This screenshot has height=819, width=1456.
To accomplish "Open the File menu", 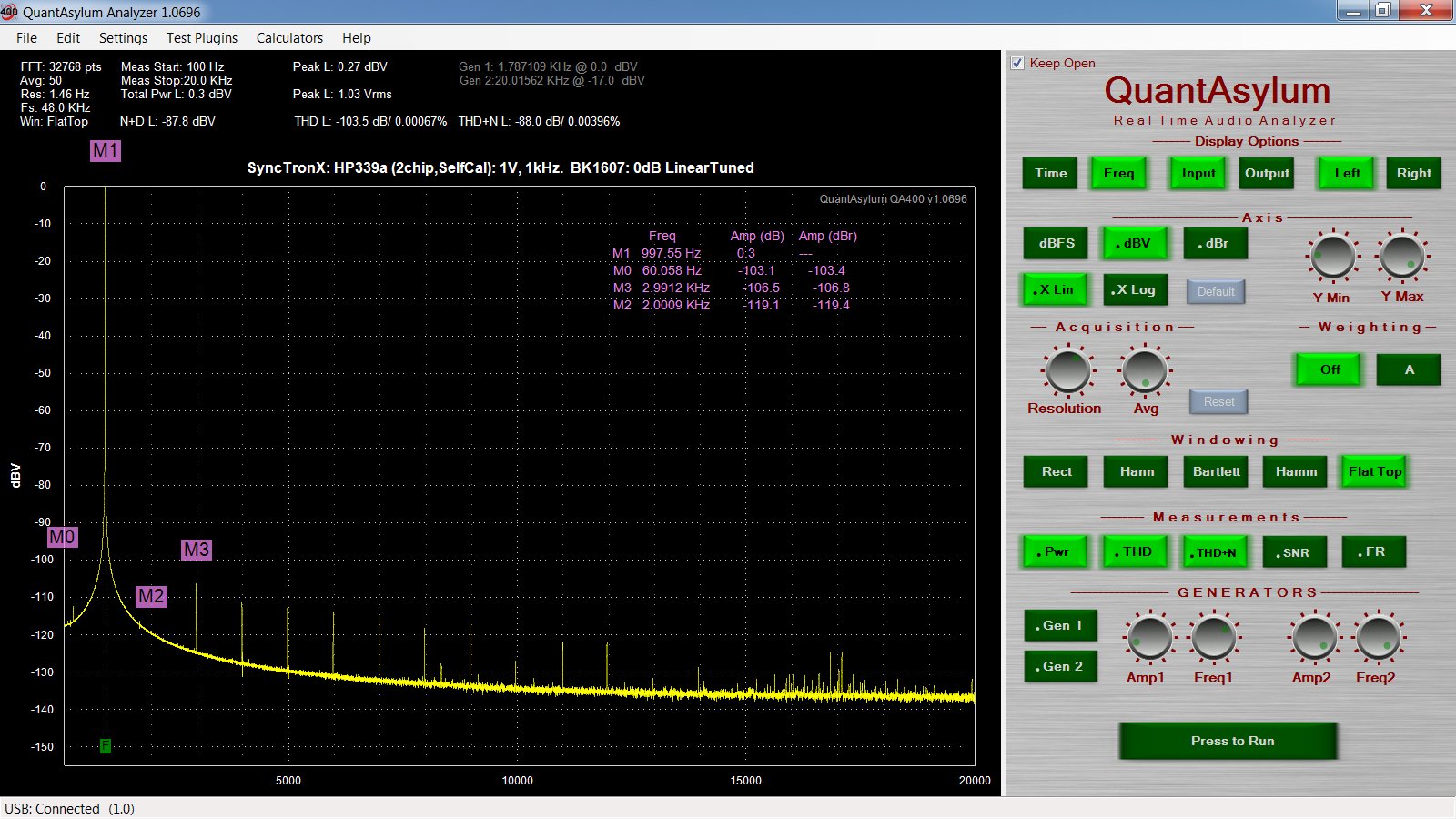I will (26, 37).
